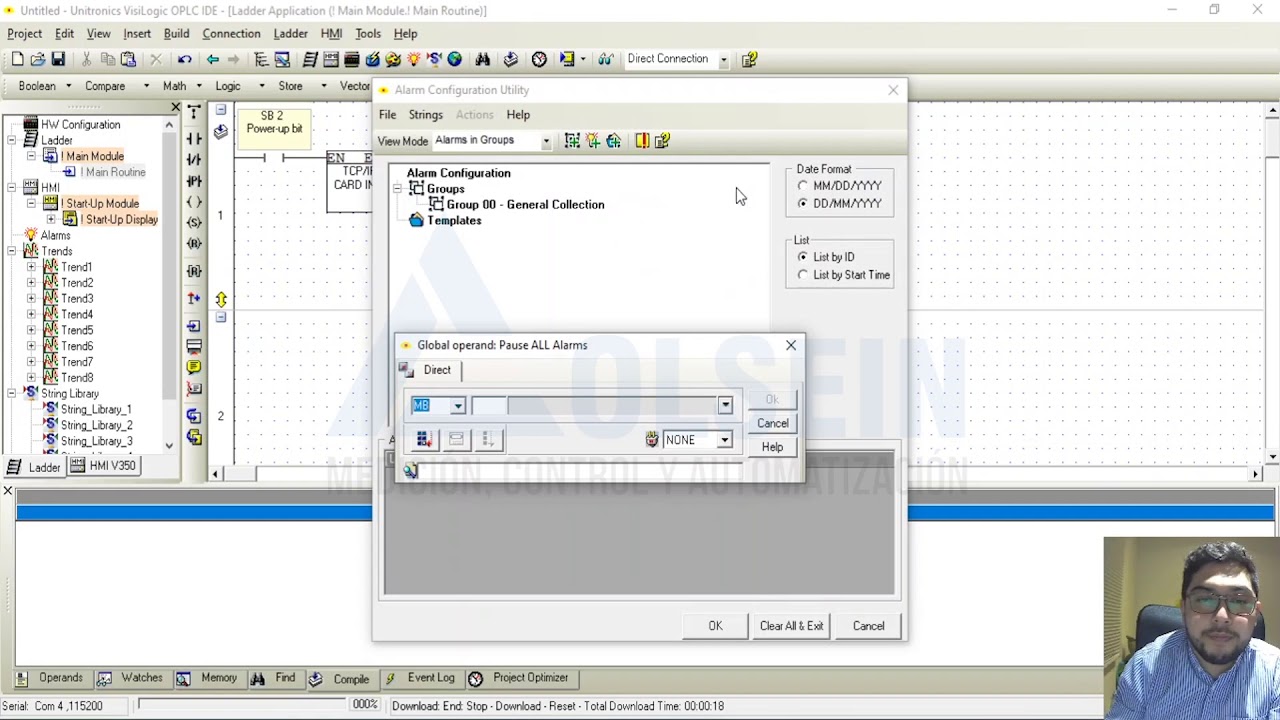Click Help in Global operand dialog
Image resolution: width=1280 pixels, height=720 pixels.
tap(772, 447)
